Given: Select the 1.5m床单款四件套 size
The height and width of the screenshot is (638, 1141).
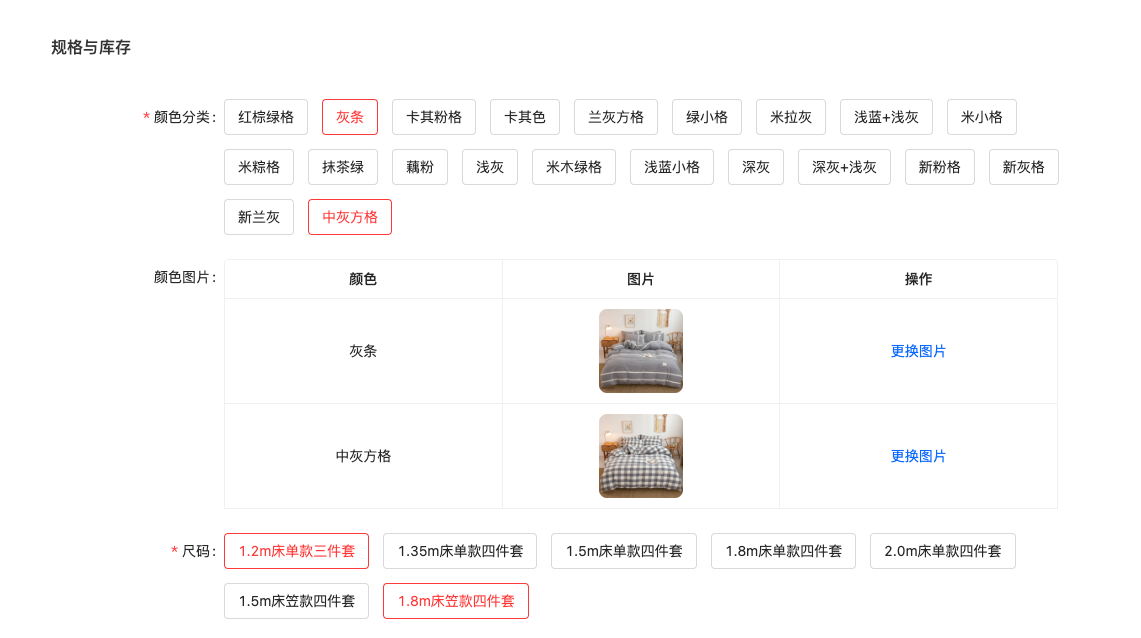Looking at the screenshot, I should point(624,551).
